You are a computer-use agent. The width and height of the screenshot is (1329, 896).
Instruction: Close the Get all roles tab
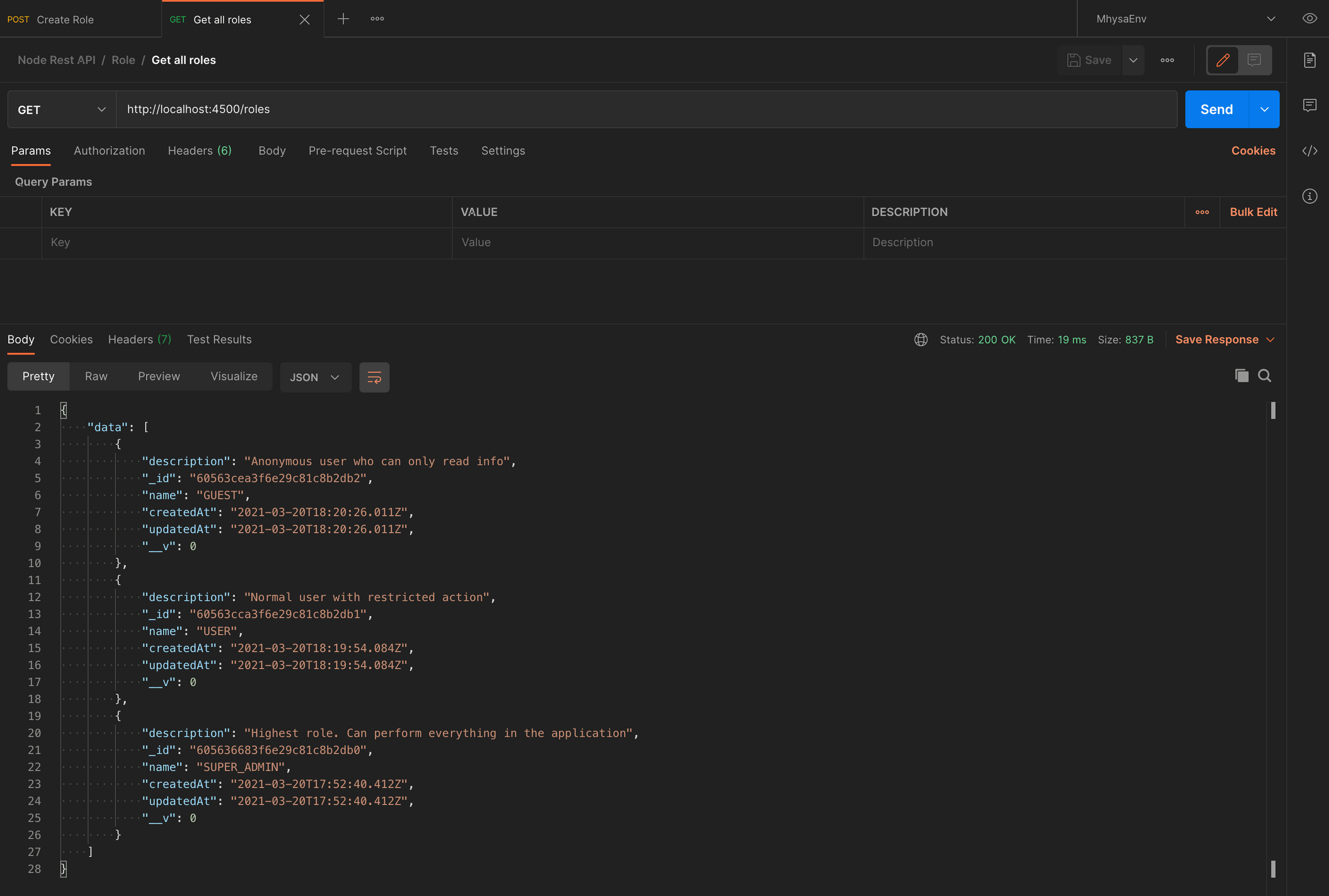305,19
